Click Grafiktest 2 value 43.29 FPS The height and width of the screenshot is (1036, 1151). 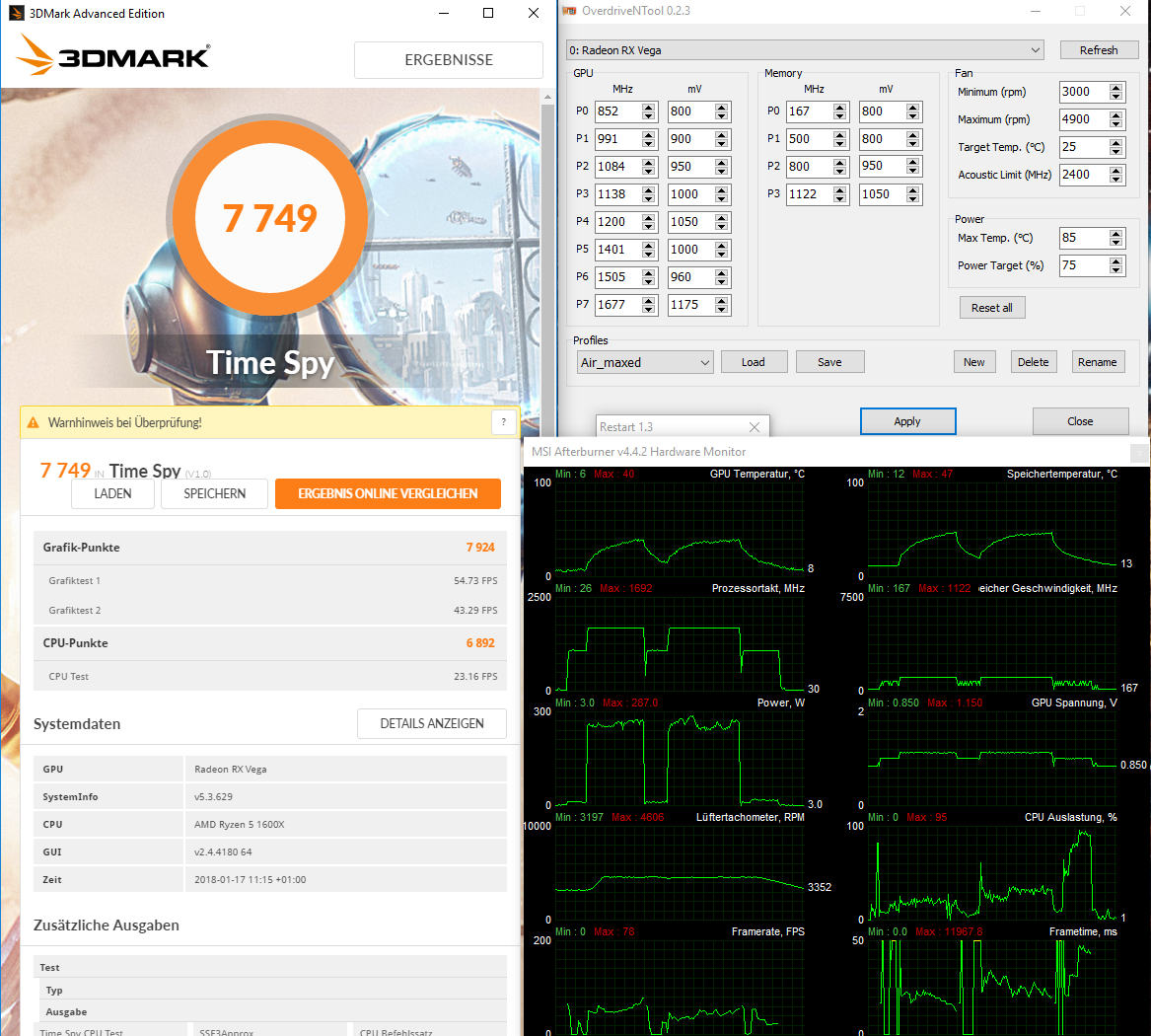(x=475, y=610)
